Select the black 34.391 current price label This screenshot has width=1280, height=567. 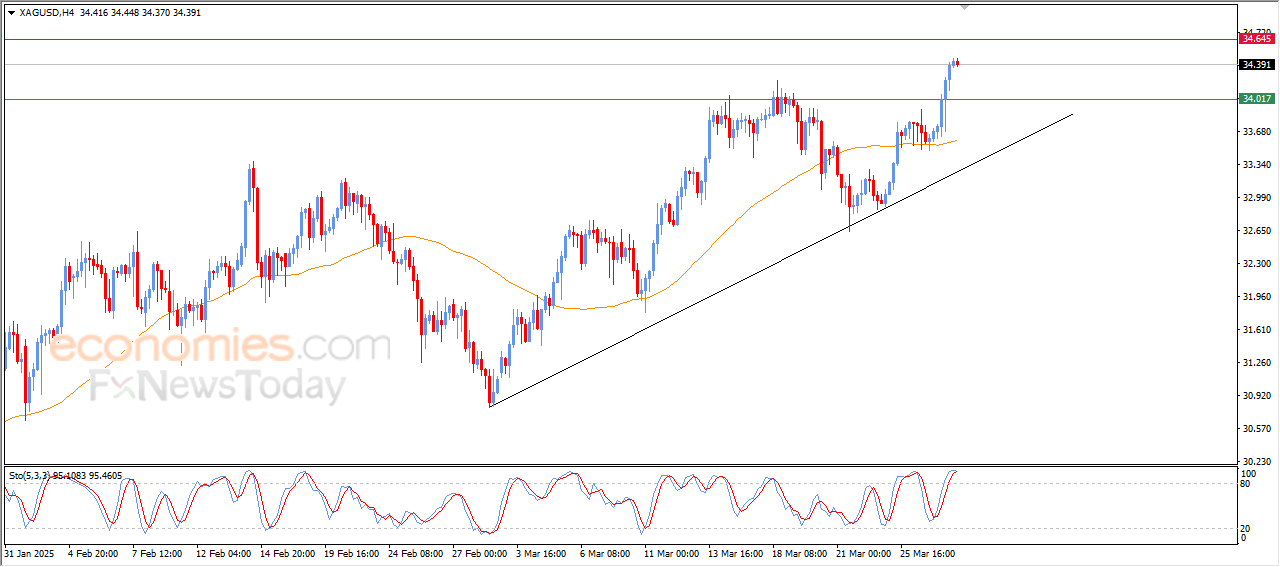1256,64
